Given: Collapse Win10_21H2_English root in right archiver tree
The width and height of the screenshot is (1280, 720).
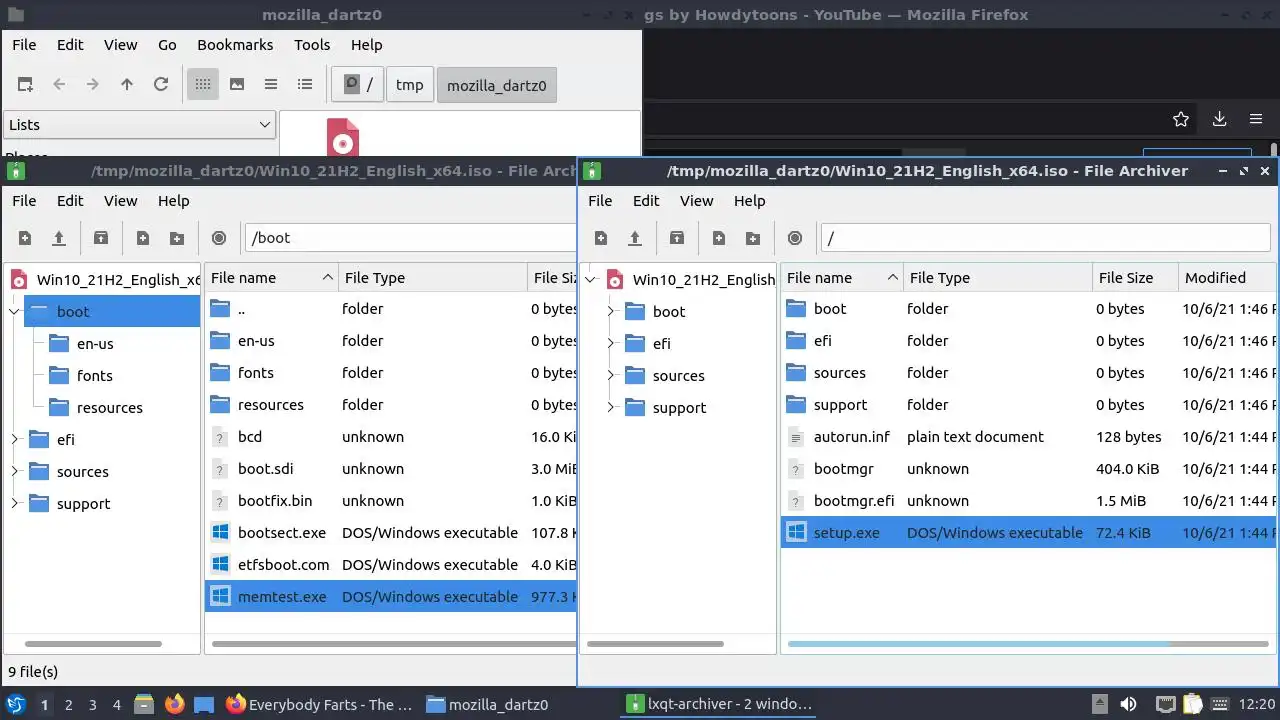Looking at the screenshot, I should [591, 279].
